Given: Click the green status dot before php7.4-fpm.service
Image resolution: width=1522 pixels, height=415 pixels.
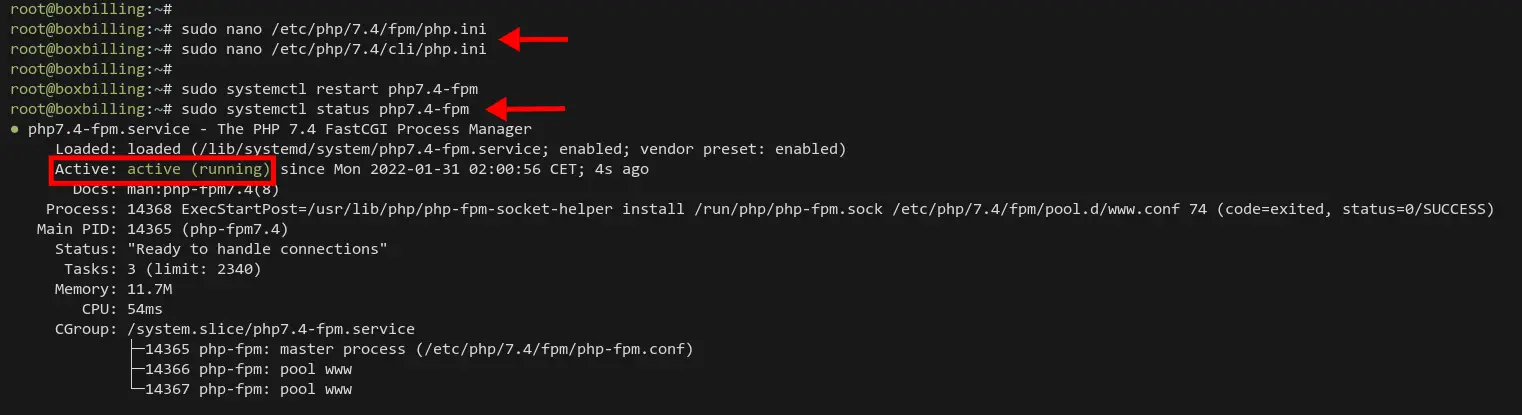Looking at the screenshot, I should coord(14,129).
